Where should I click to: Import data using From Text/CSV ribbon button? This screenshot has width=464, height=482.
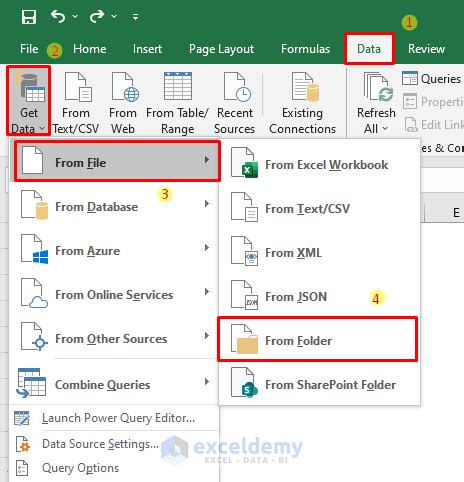(76, 103)
